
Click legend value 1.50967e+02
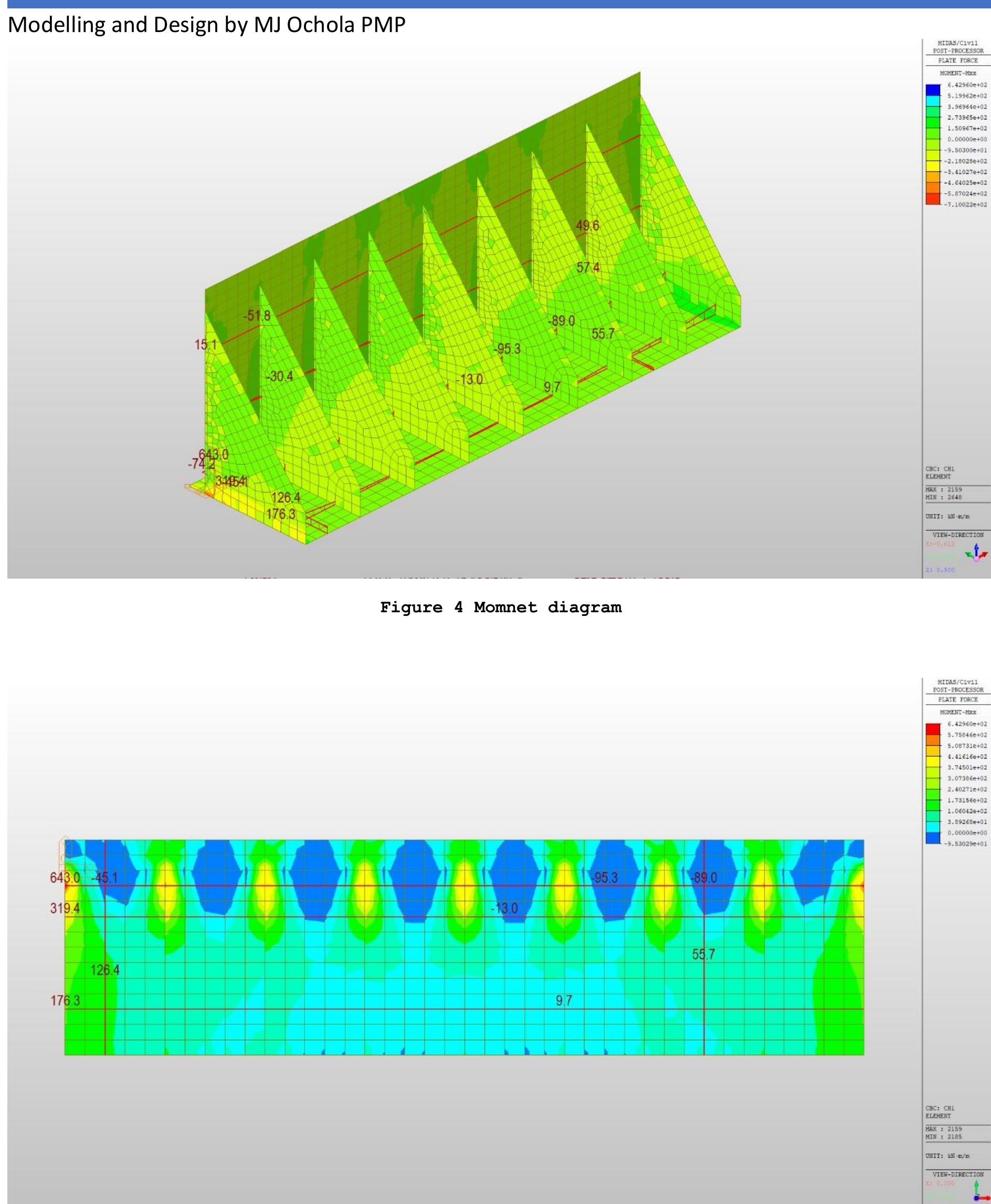(967, 129)
